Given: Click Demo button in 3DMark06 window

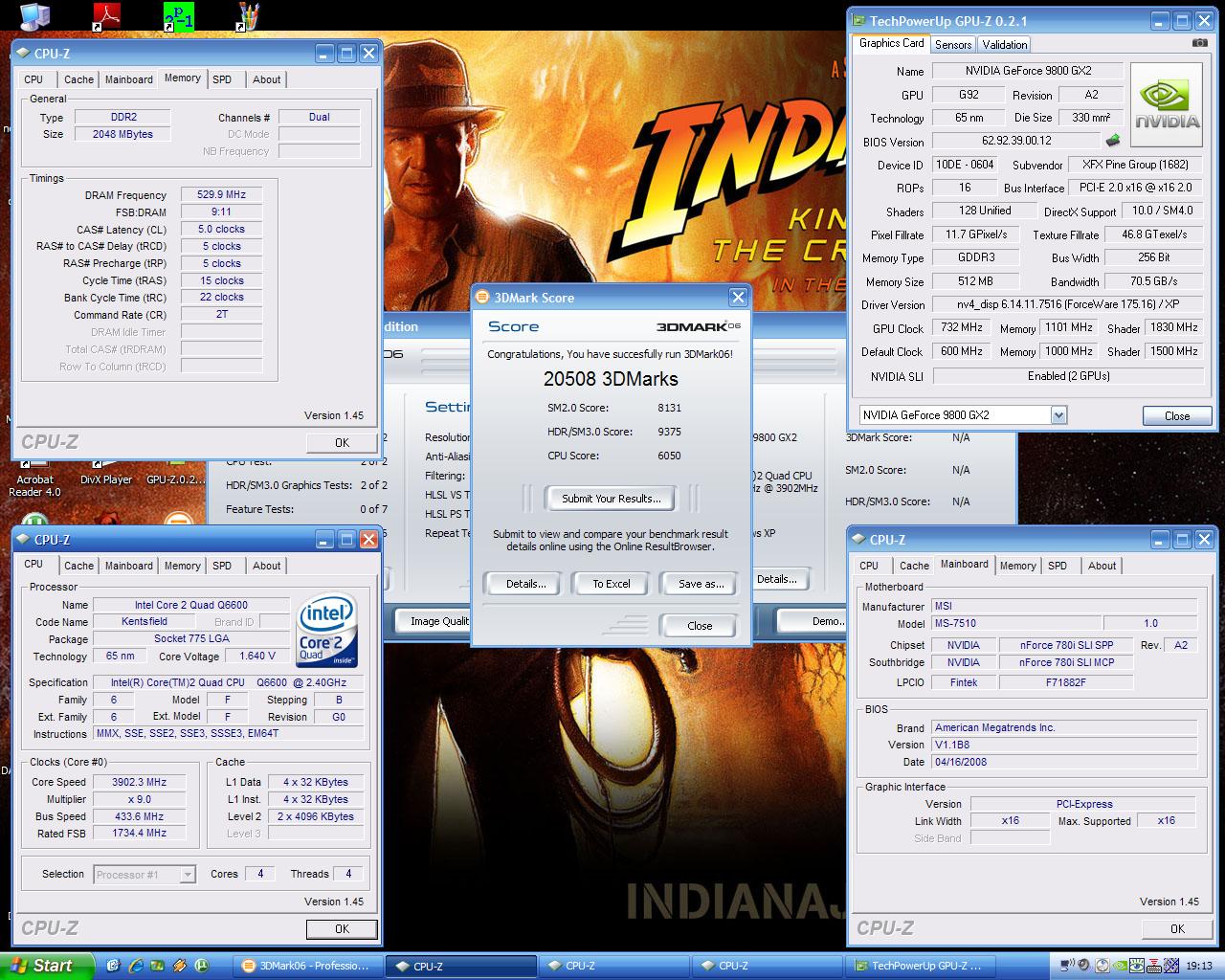Looking at the screenshot, I should point(813,621).
